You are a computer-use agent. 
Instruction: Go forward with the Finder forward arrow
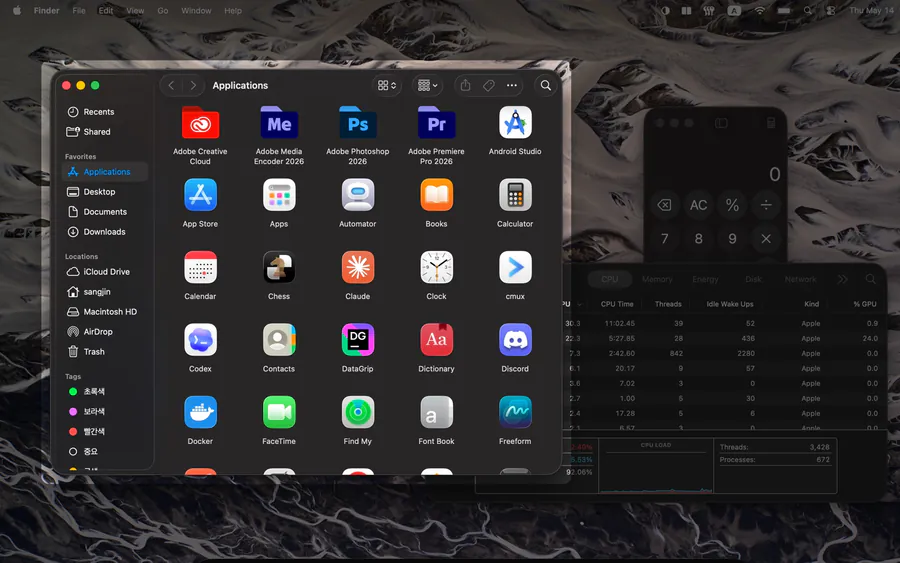(x=193, y=86)
